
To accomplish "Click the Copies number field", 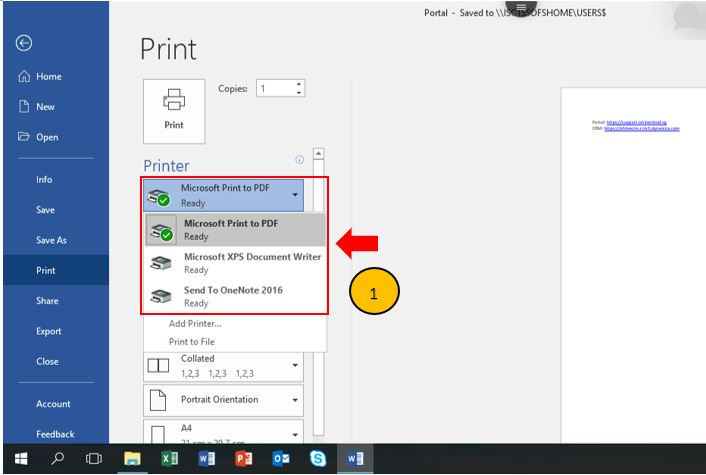I will 276,88.
